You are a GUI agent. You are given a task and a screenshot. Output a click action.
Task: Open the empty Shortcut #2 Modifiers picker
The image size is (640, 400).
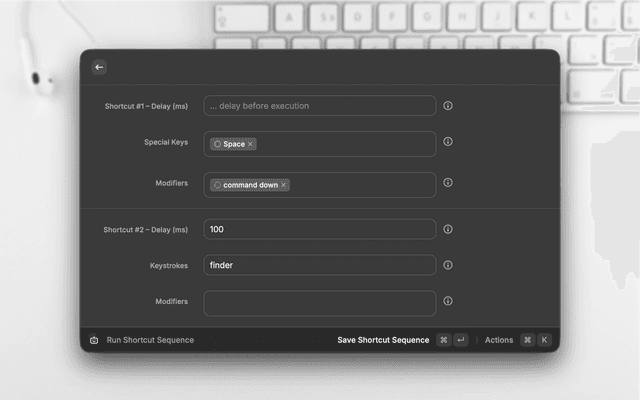(319, 302)
